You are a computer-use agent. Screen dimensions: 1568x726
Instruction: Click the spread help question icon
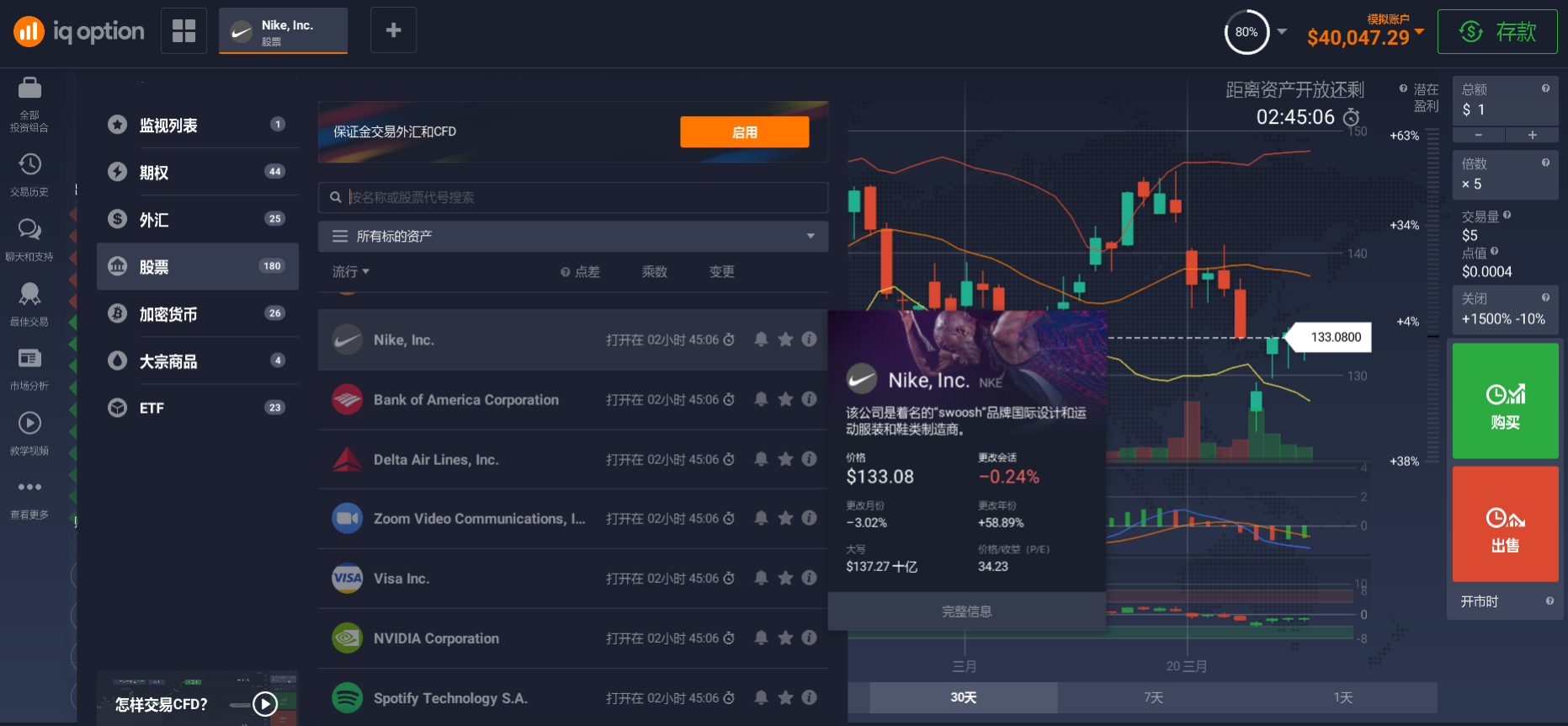[566, 272]
